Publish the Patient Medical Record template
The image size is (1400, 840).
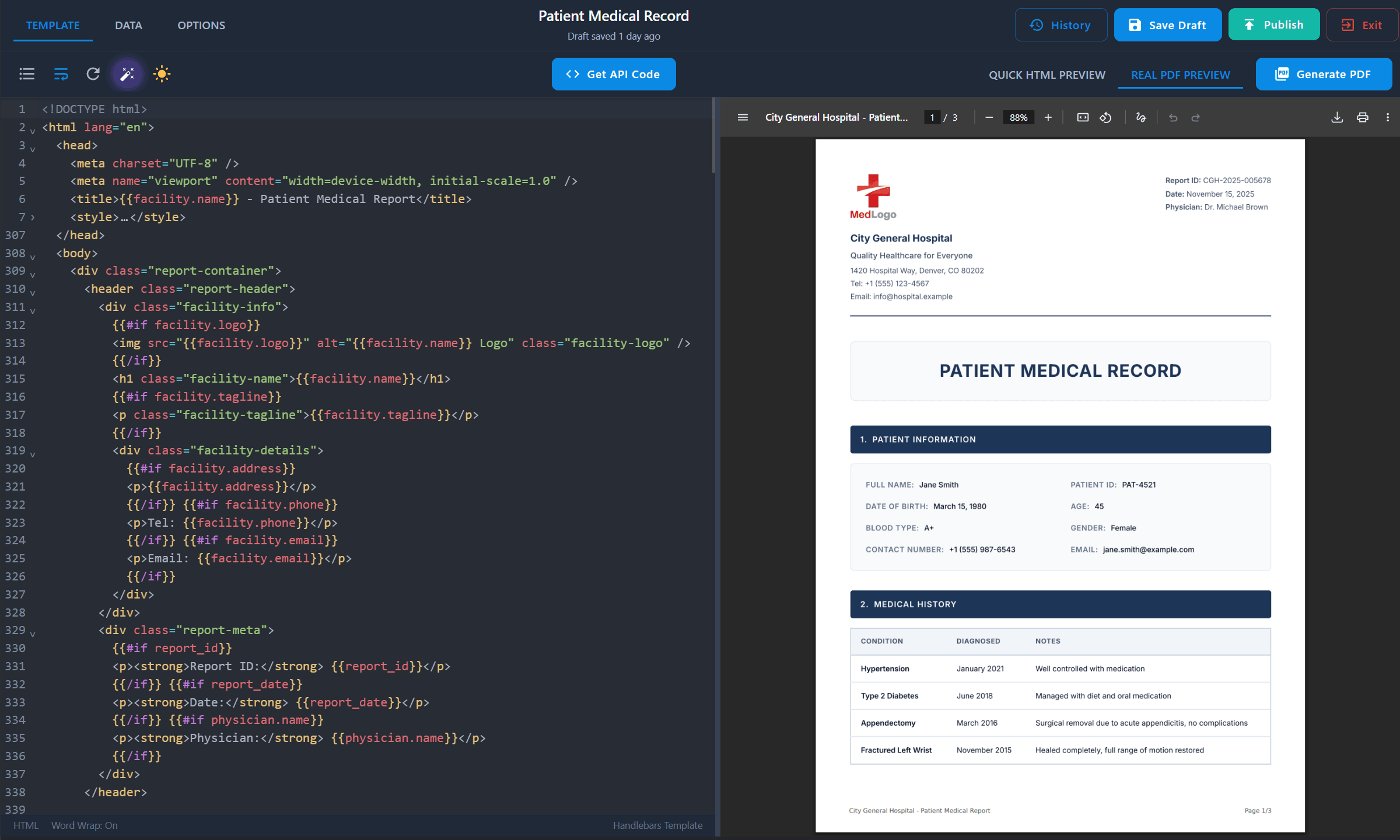(x=1274, y=24)
